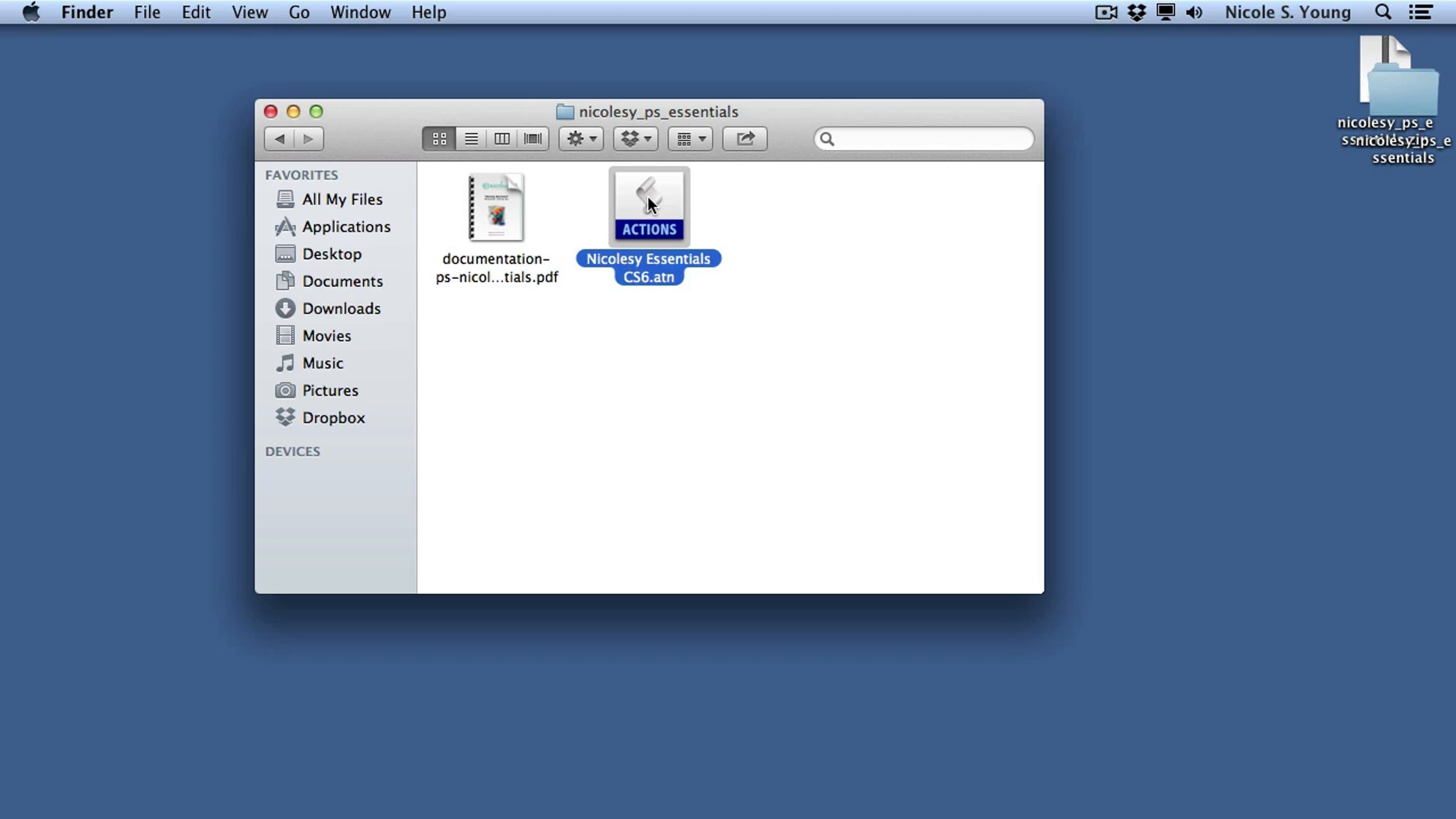Image resolution: width=1456 pixels, height=819 pixels.
Task: Switch Finder to Cover Flow view
Action: tap(533, 139)
